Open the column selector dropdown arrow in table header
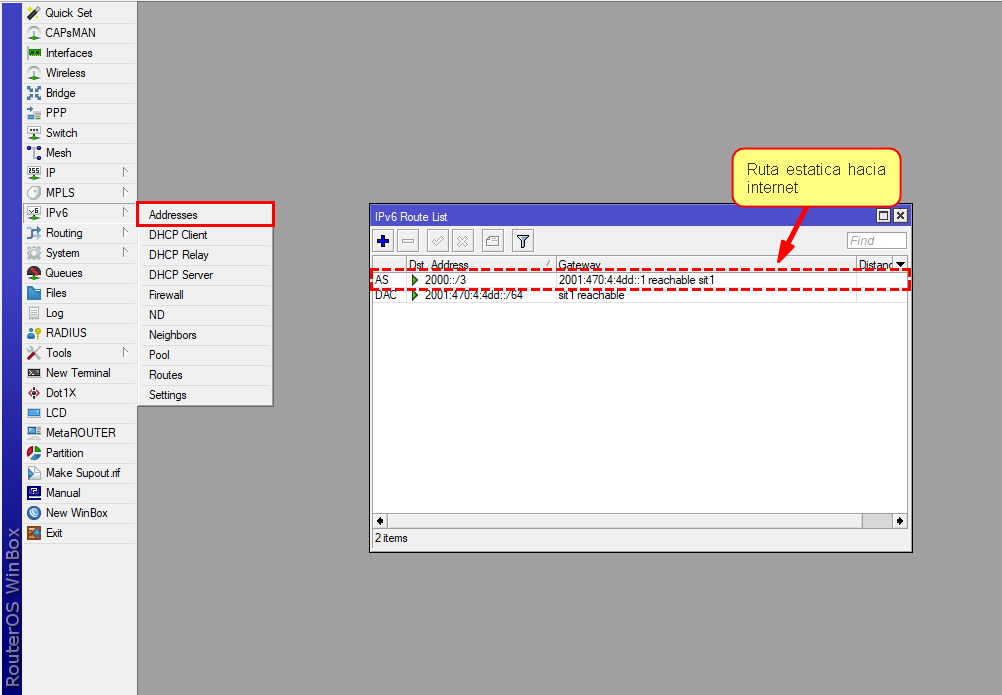This screenshot has width=1002, height=695. [x=900, y=264]
